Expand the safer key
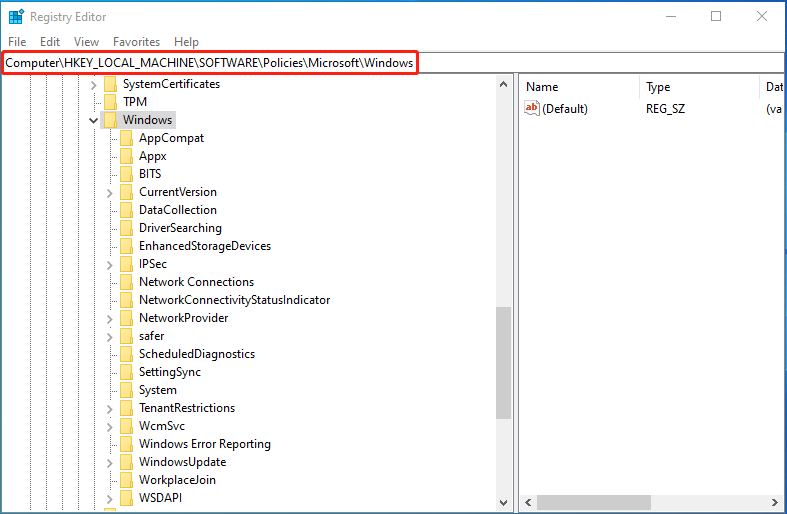Image resolution: width=787 pixels, height=514 pixels. [109, 337]
